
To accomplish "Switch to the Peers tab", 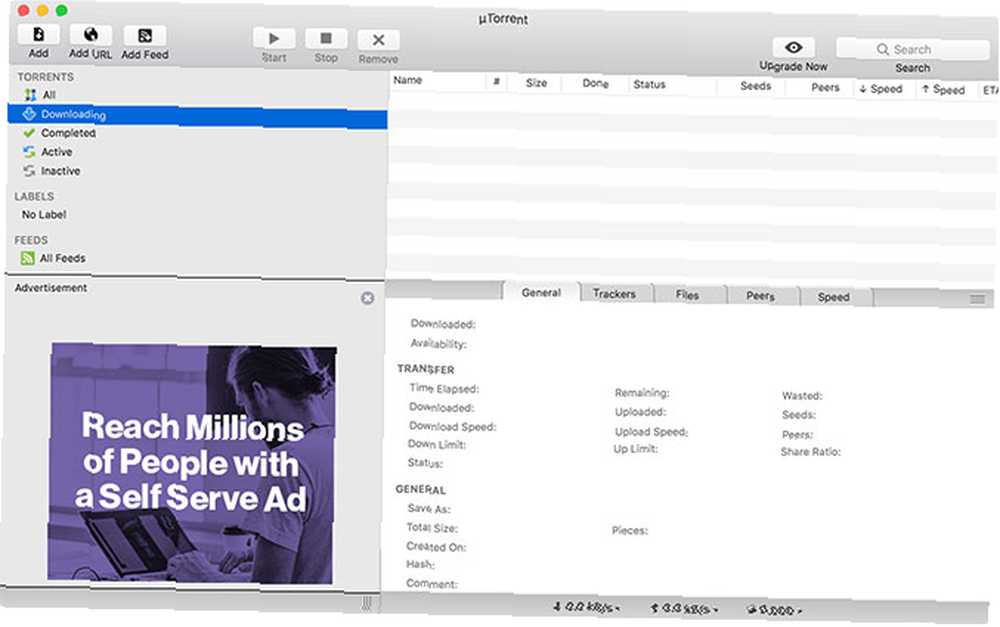I will (x=760, y=296).
